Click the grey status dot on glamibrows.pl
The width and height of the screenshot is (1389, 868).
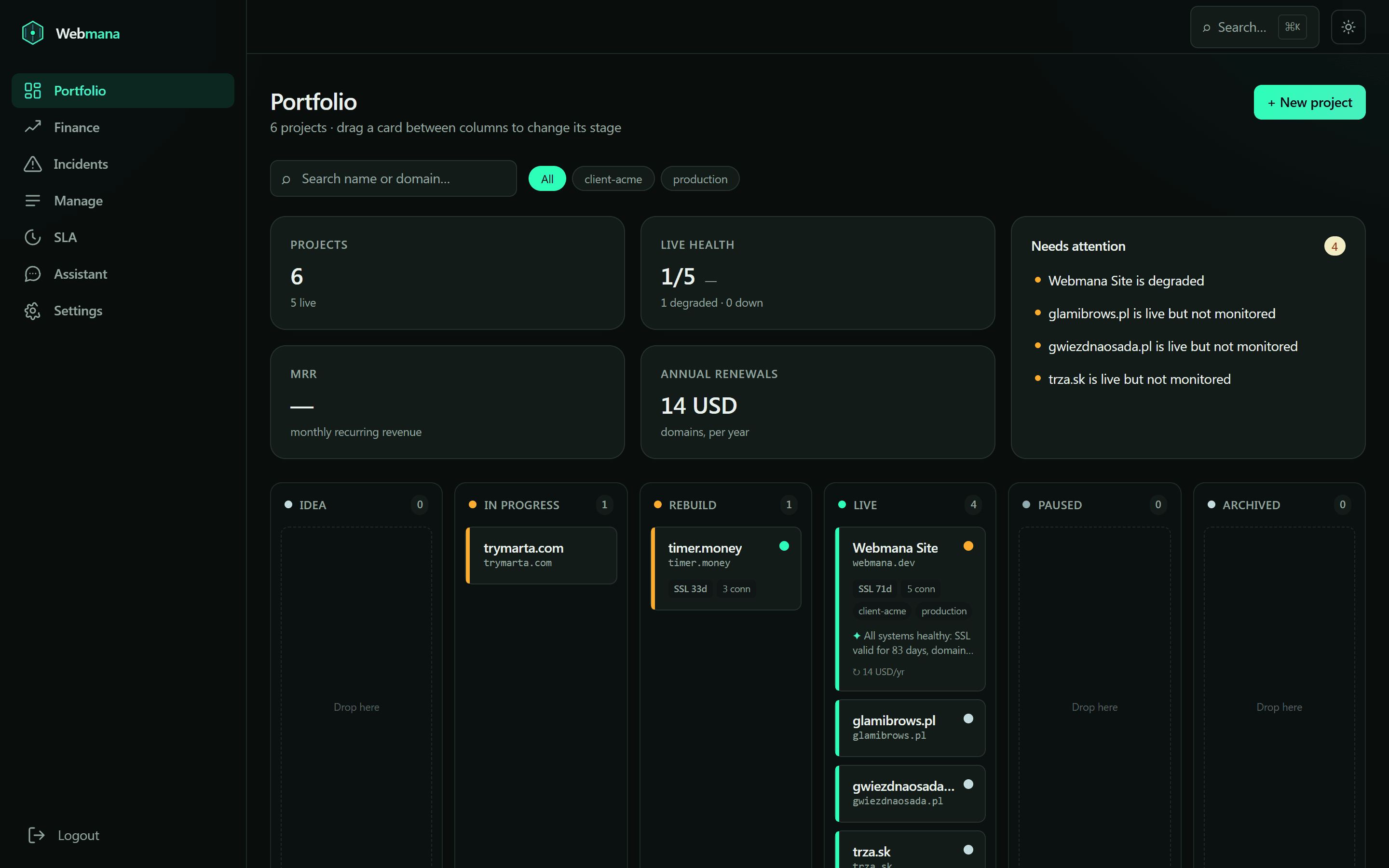tap(967, 718)
